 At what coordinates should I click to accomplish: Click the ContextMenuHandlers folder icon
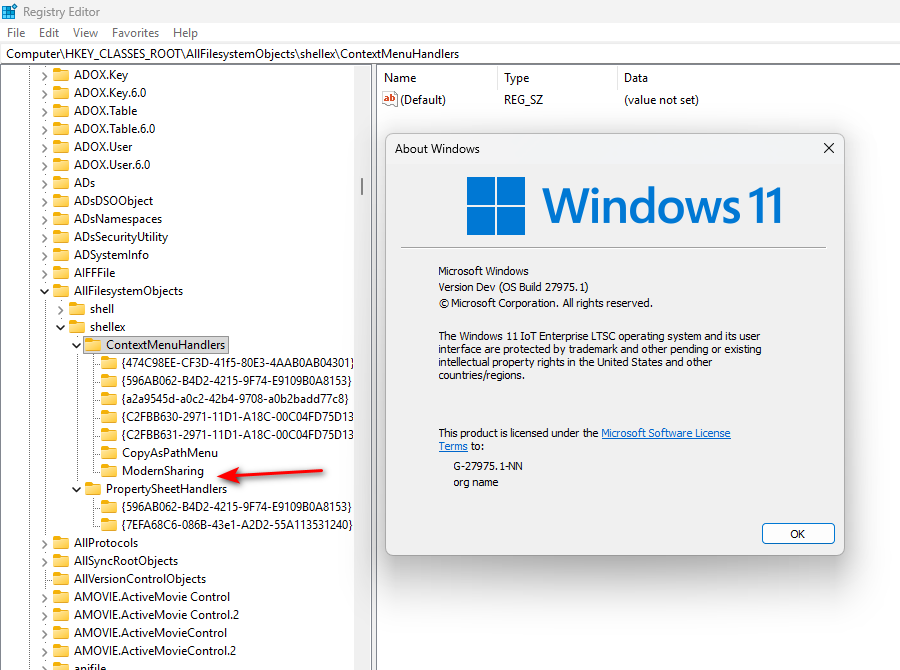(92, 345)
